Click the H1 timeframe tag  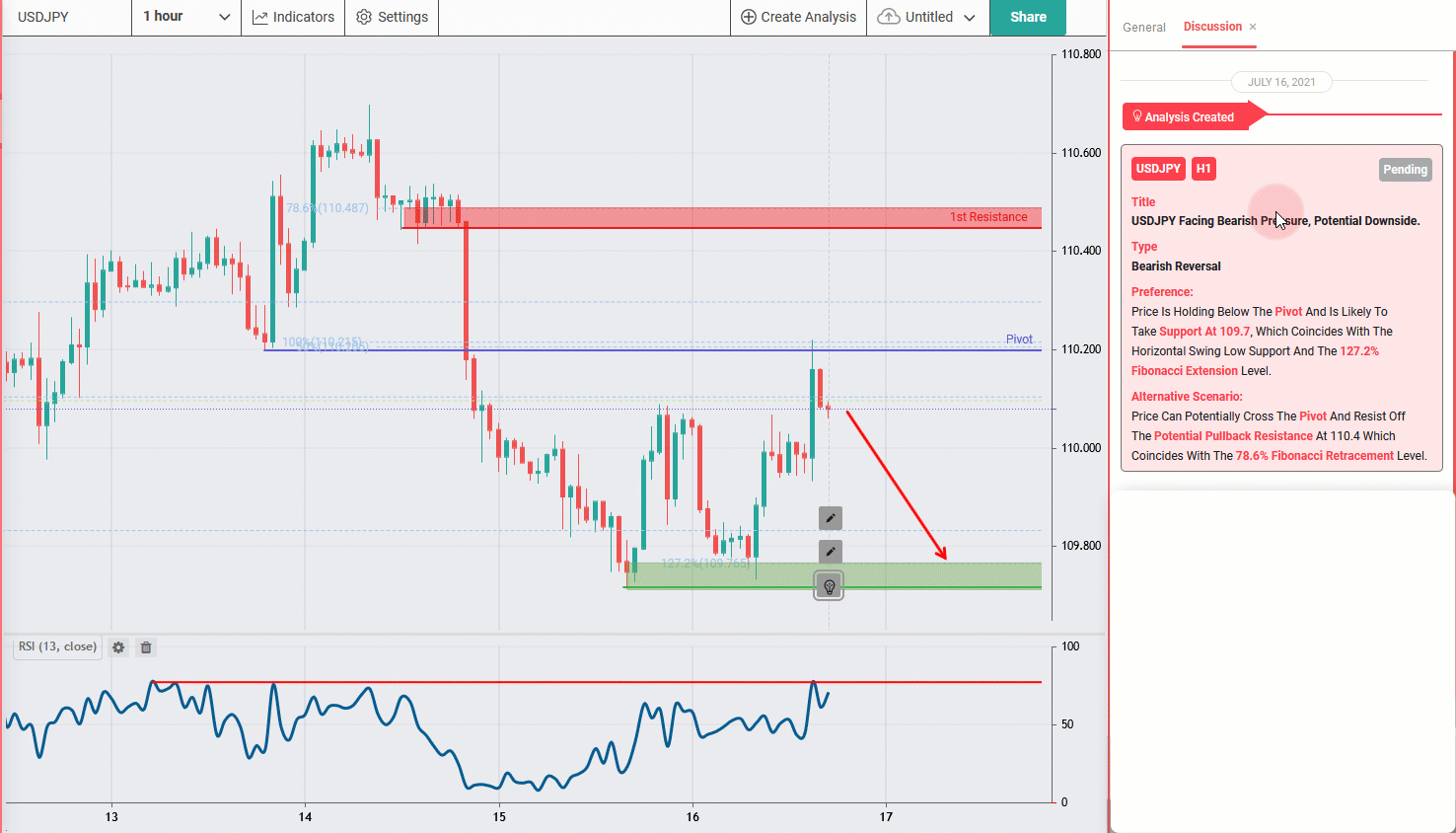(1203, 169)
